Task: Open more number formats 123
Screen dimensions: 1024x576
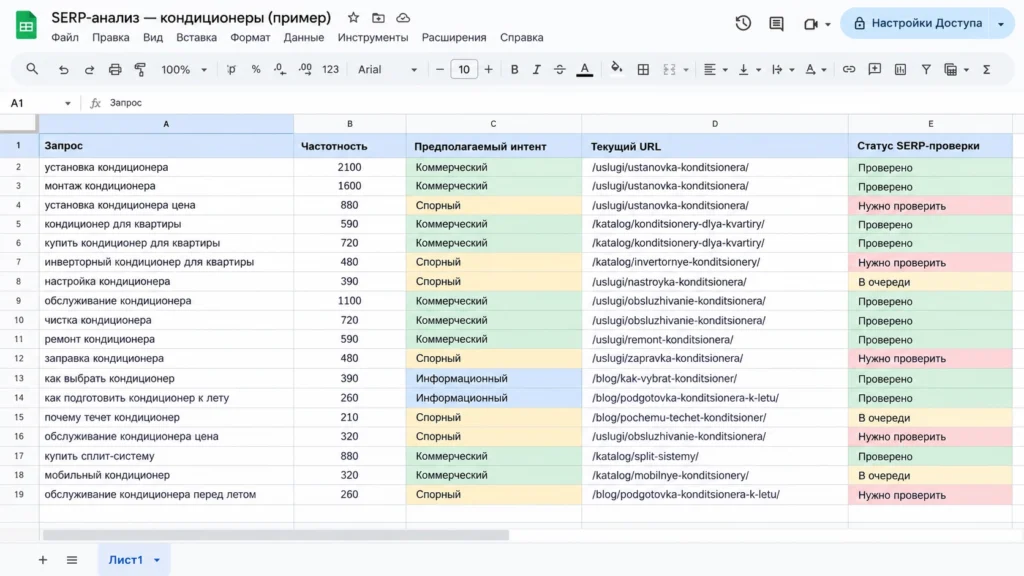Action: coord(330,69)
